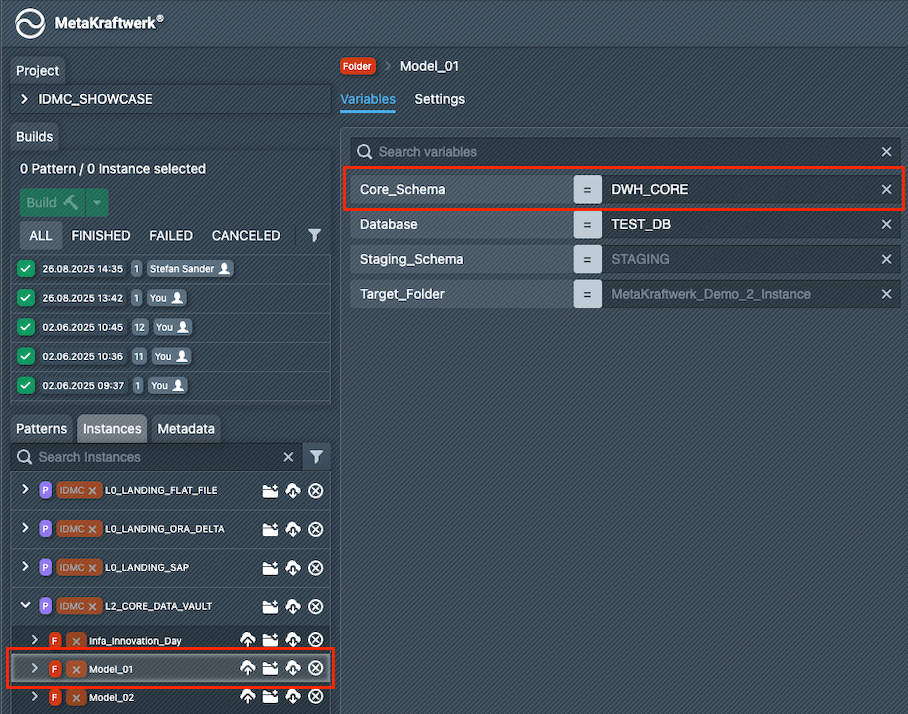
Task: Open the dropdown arrow beside Build button
Action: tap(97, 203)
